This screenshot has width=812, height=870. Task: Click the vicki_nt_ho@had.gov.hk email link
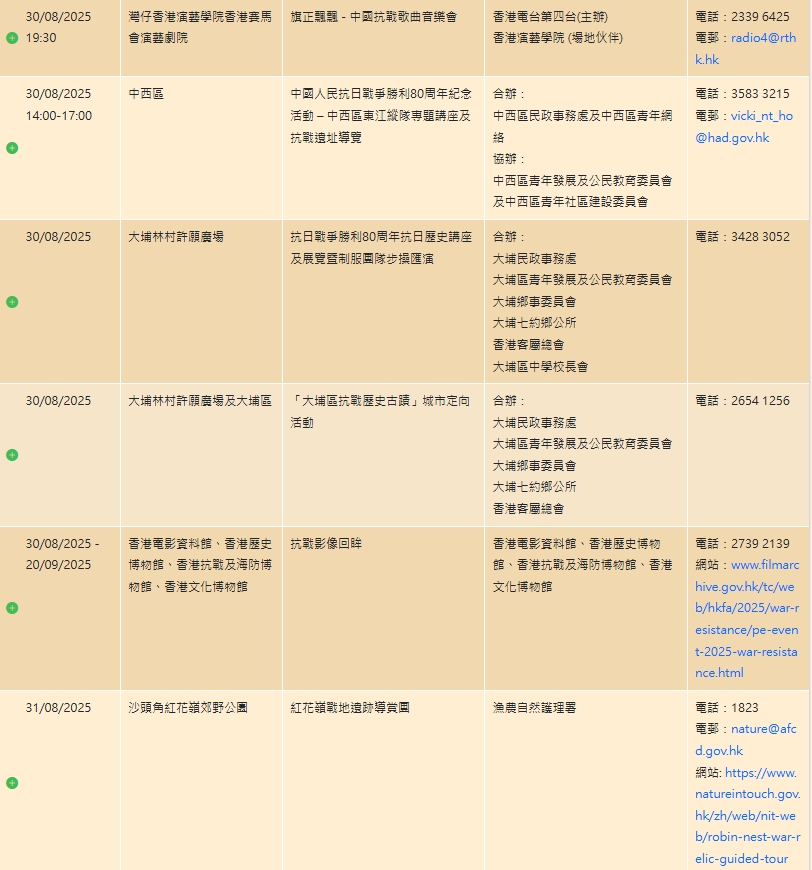[x=746, y=126]
